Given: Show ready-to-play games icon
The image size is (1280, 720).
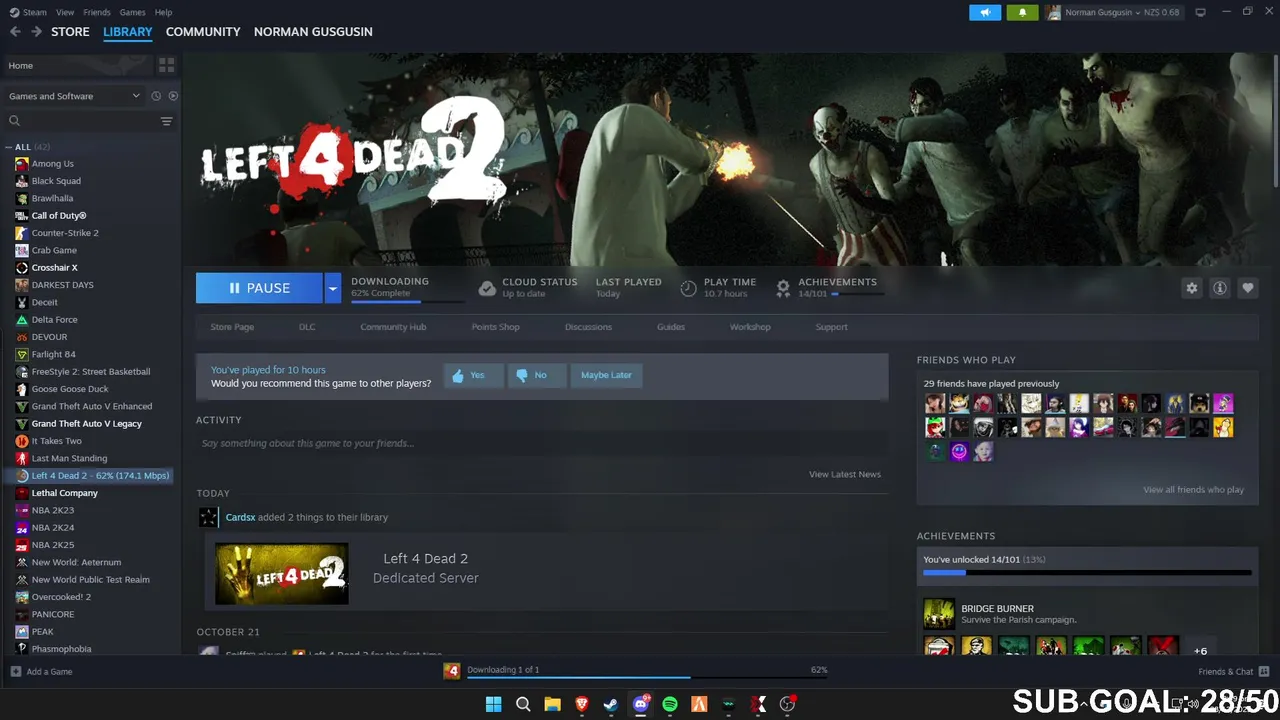Looking at the screenshot, I should pyautogui.click(x=173, y=96).
